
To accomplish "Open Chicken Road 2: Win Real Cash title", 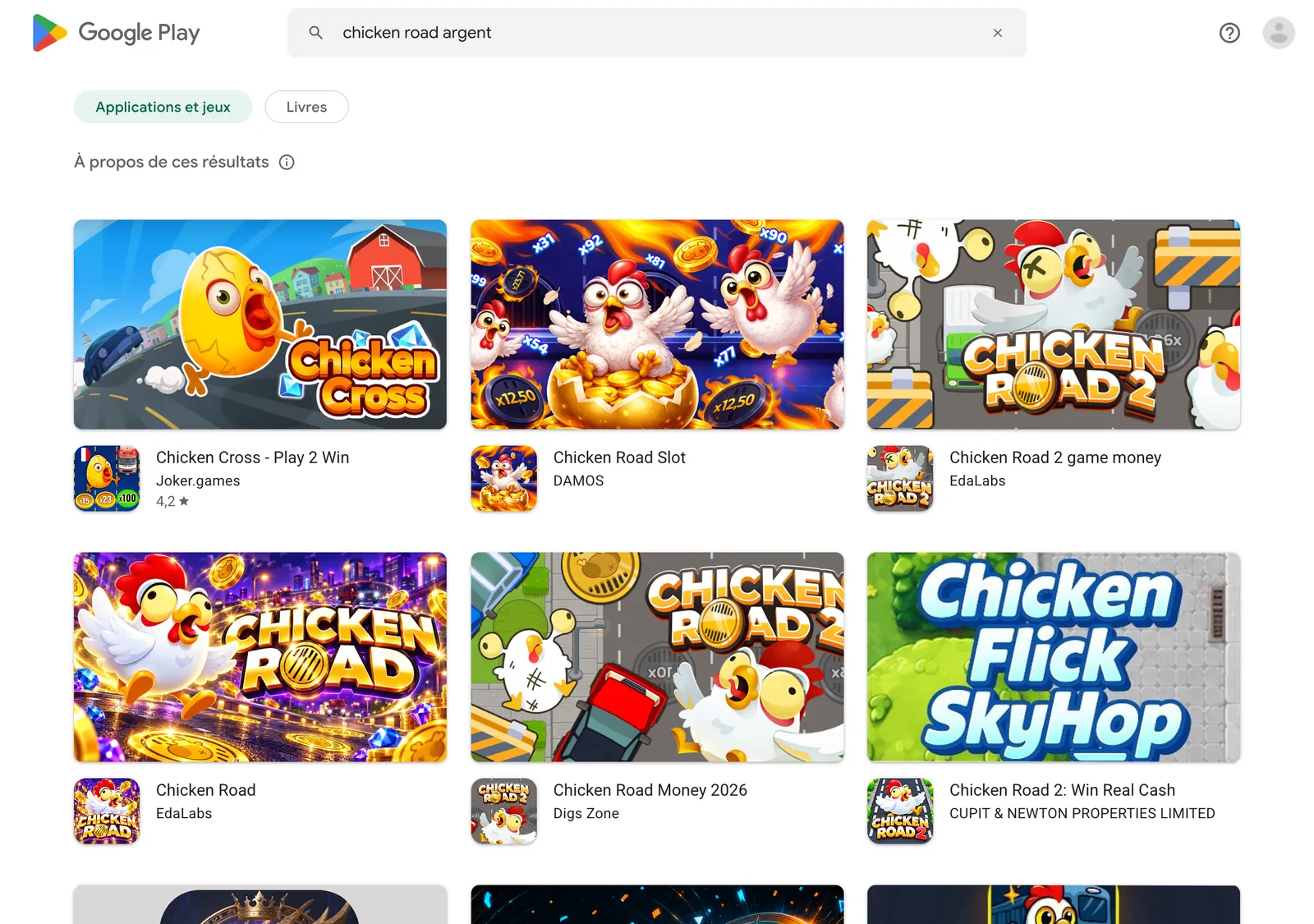I will pyautogui.click(x=1062, y=790).
